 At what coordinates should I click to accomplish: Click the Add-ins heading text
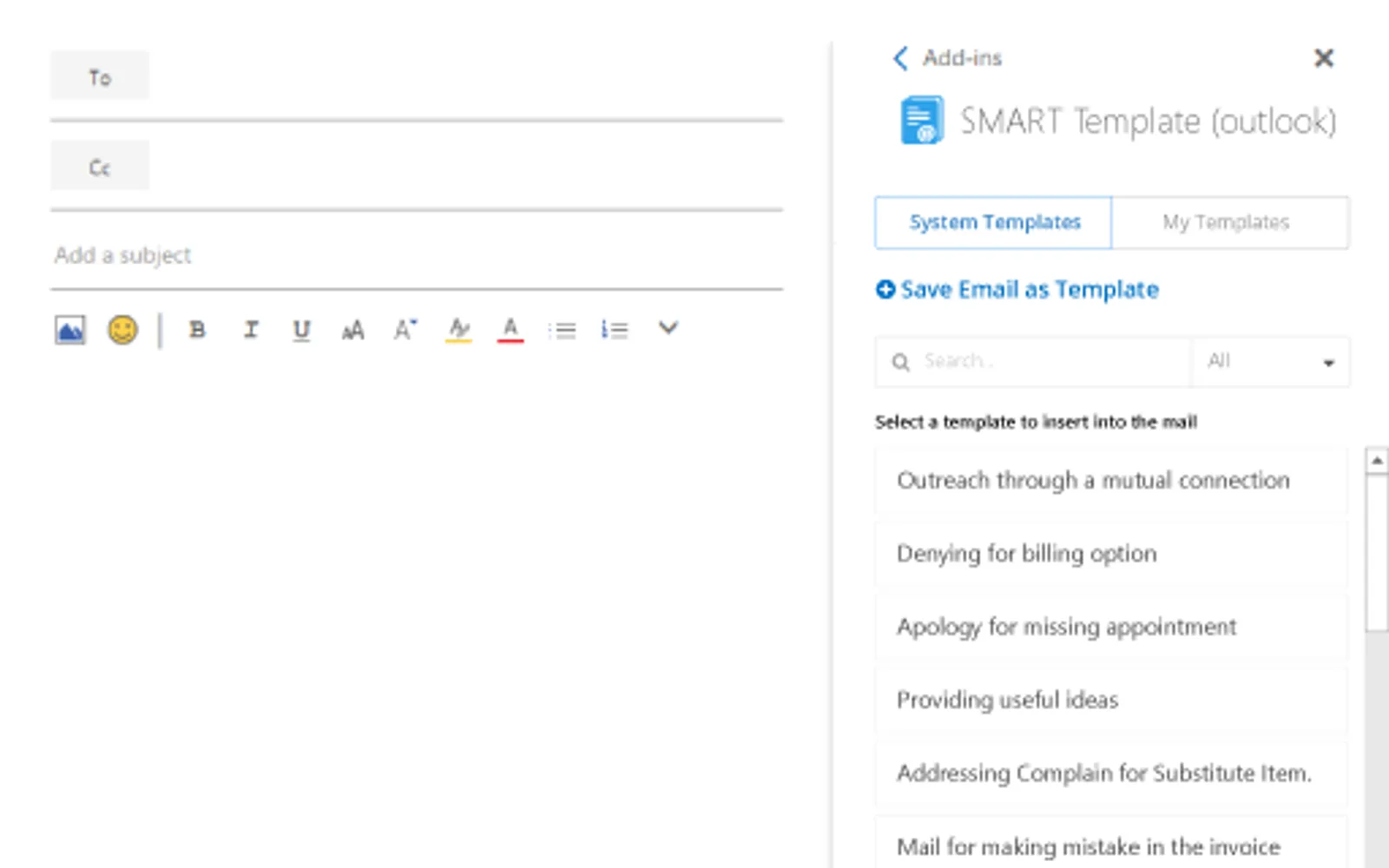pos(962,58)
